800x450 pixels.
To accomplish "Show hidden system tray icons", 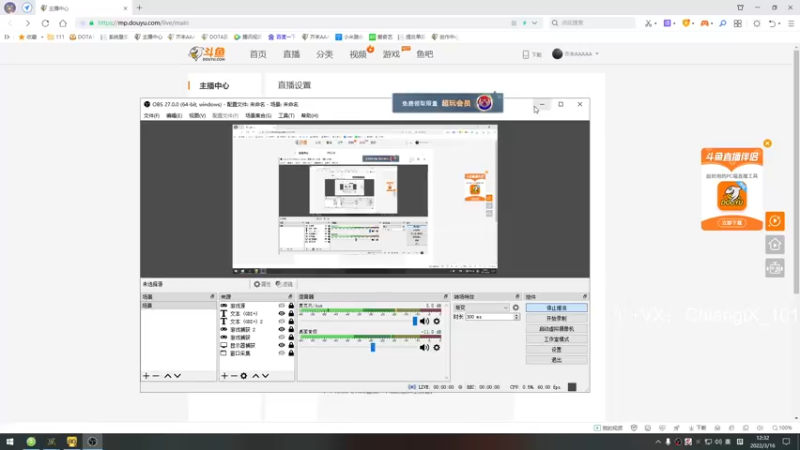I will [658, 442].
